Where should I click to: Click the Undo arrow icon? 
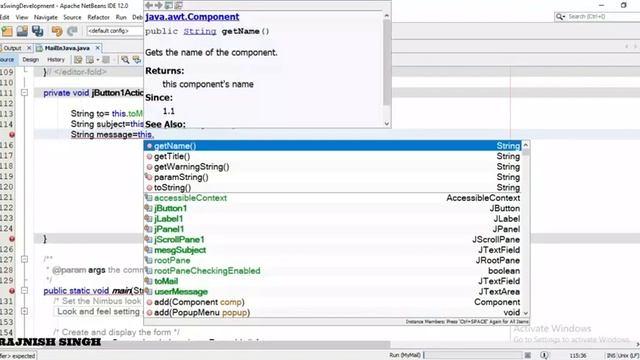(x=57, y=31)
